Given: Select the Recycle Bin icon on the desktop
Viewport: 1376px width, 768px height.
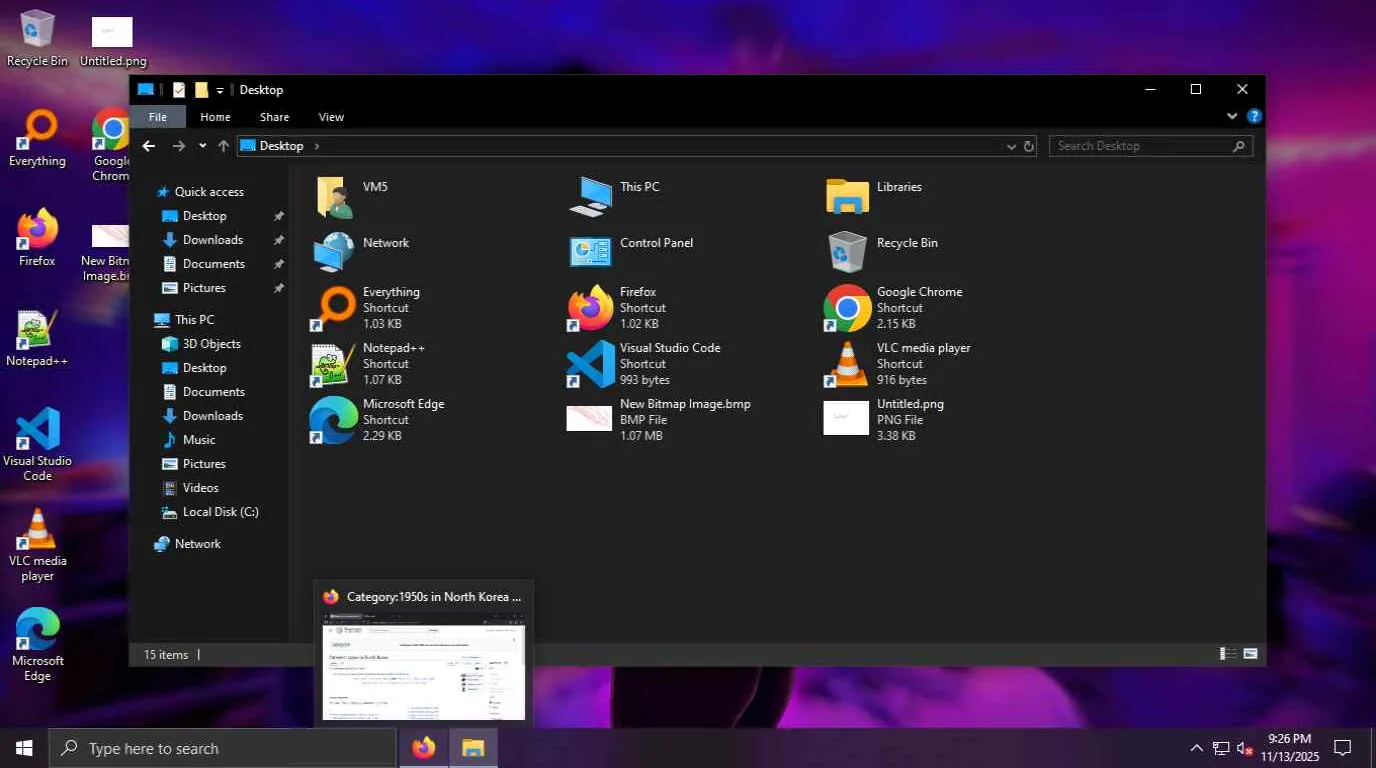Looking at the screenshot, I should (x=37, y=38).
